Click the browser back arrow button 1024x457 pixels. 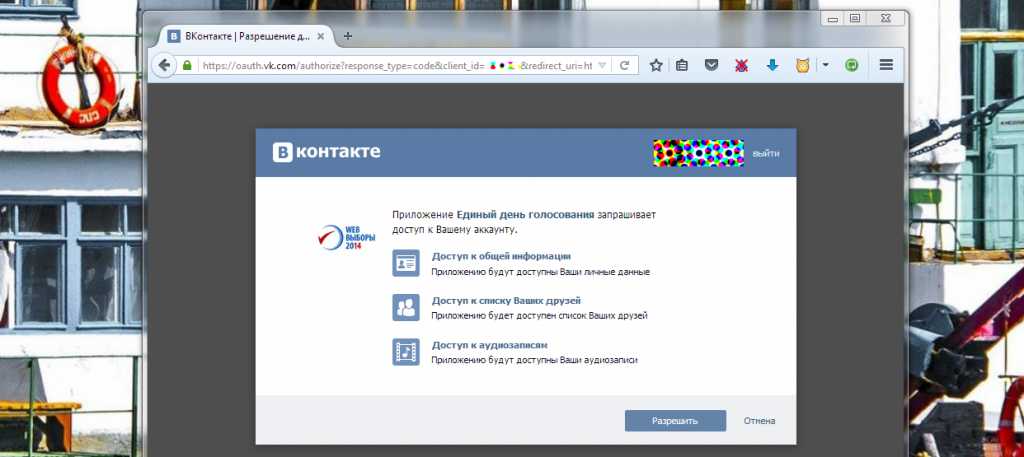(x=164, y=65)
